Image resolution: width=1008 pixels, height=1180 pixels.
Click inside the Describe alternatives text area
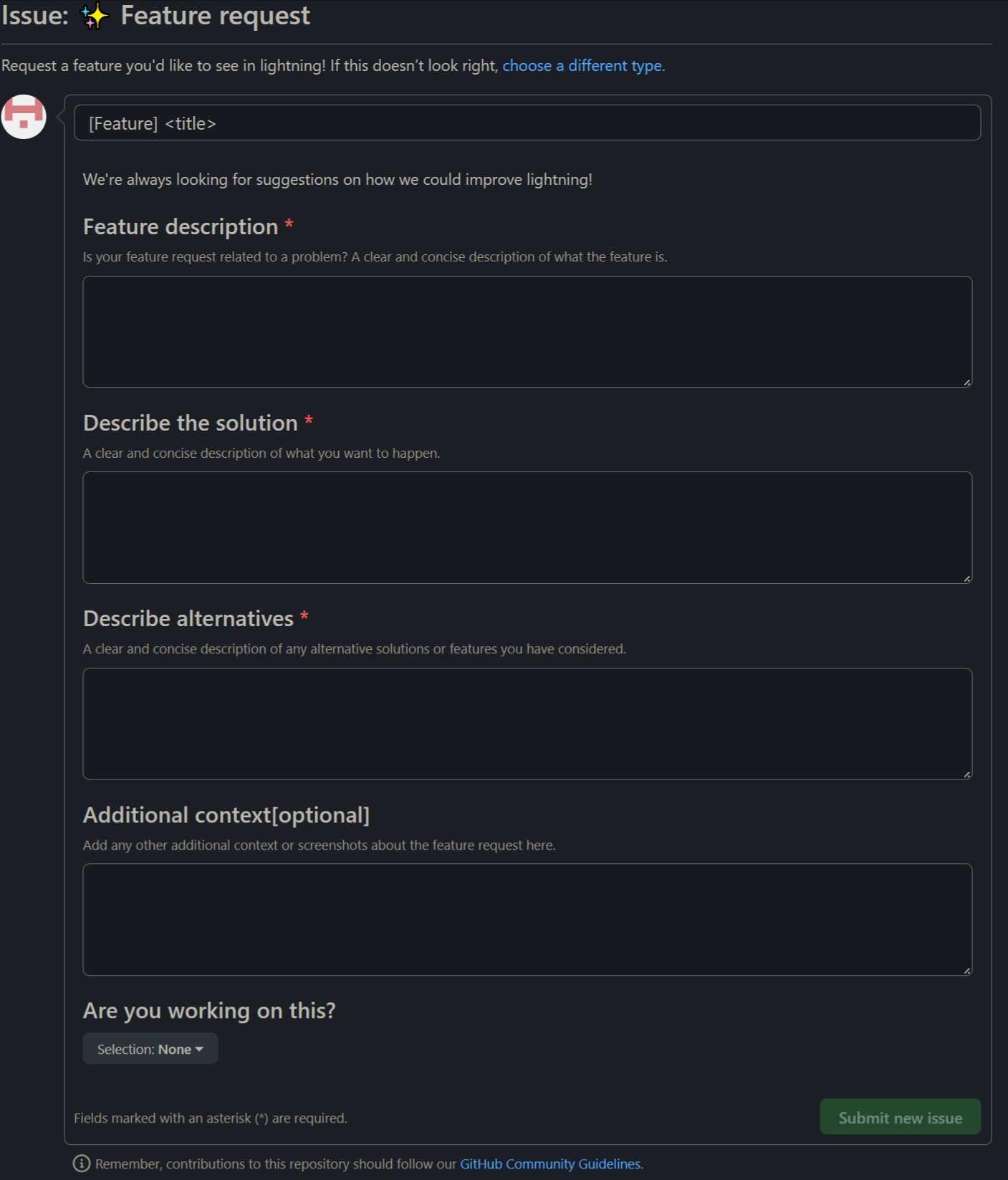pyautogui.click(x=528, y=723)
